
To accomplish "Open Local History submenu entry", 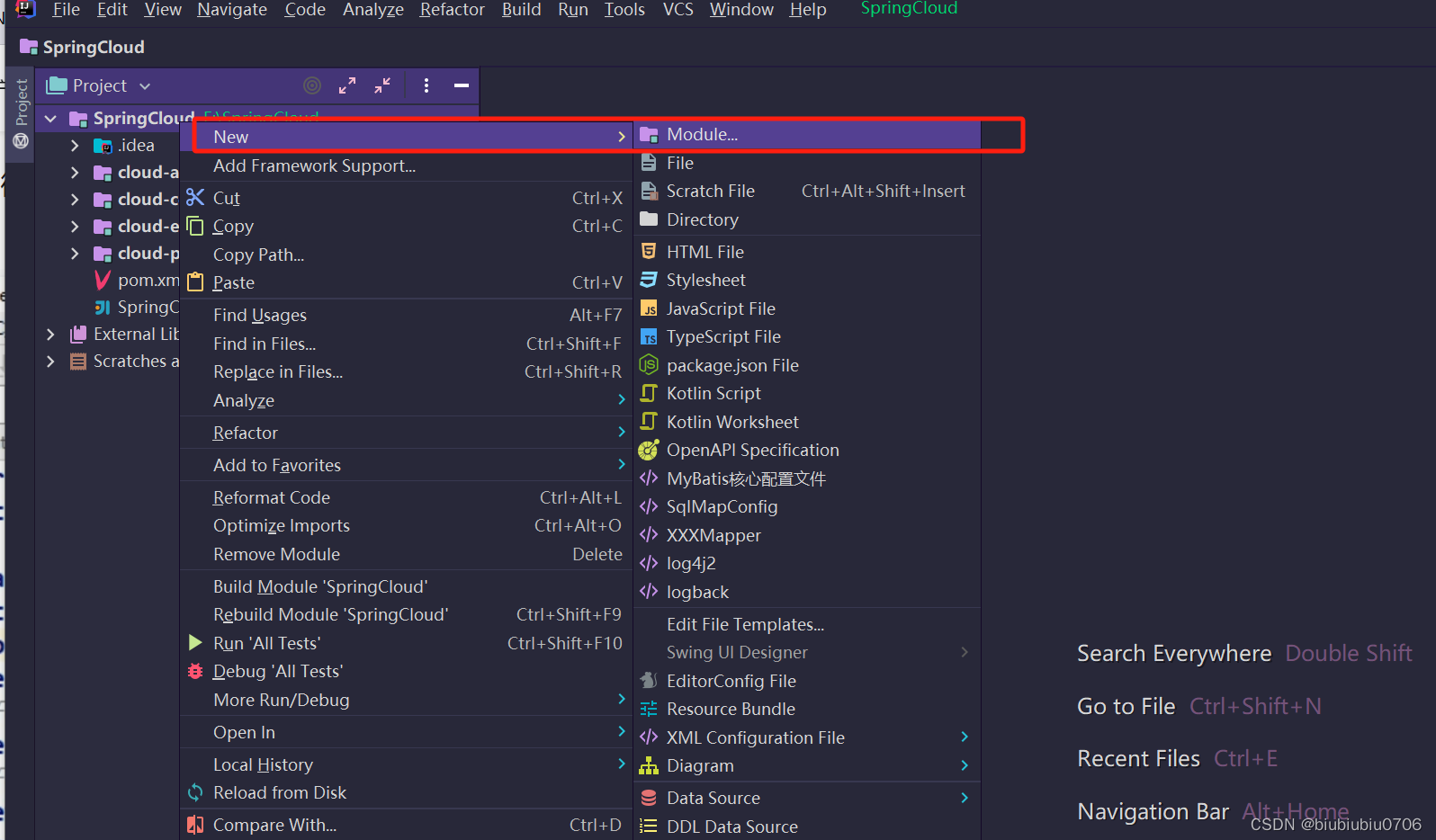I will pyautogui.click(x=407, y=764).
